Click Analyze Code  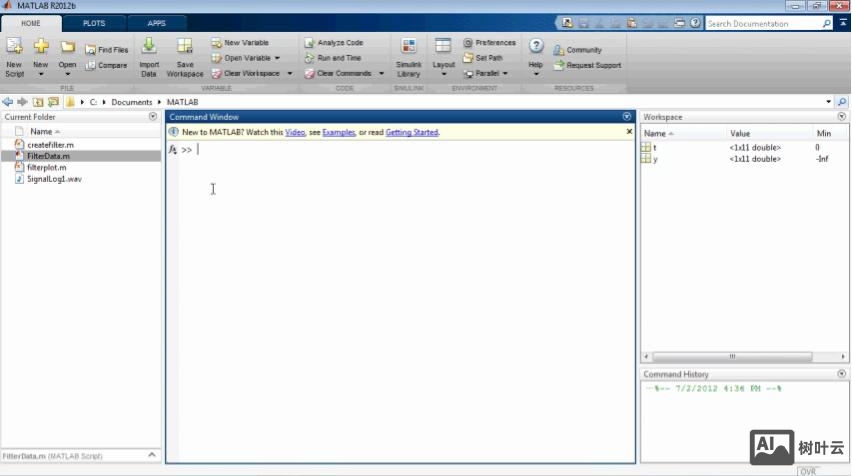tap(334, 42)
